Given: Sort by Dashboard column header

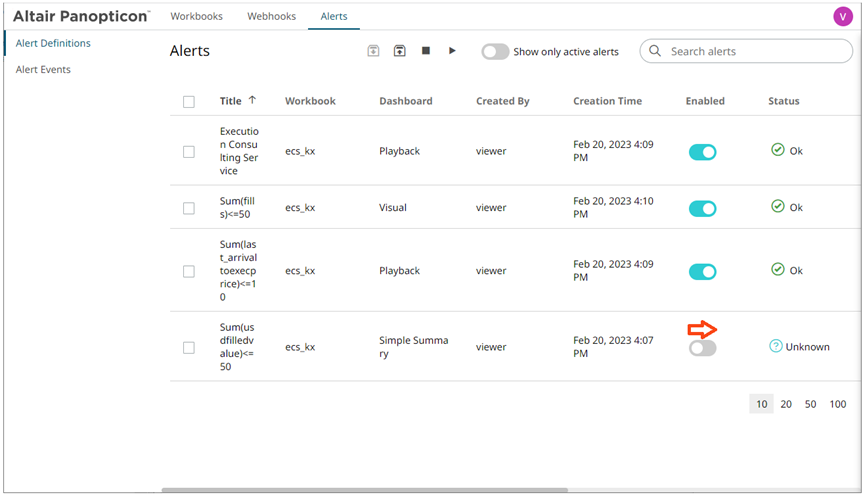Looking at the screenshot, I should pyautogui.click(x=406, y=101).
